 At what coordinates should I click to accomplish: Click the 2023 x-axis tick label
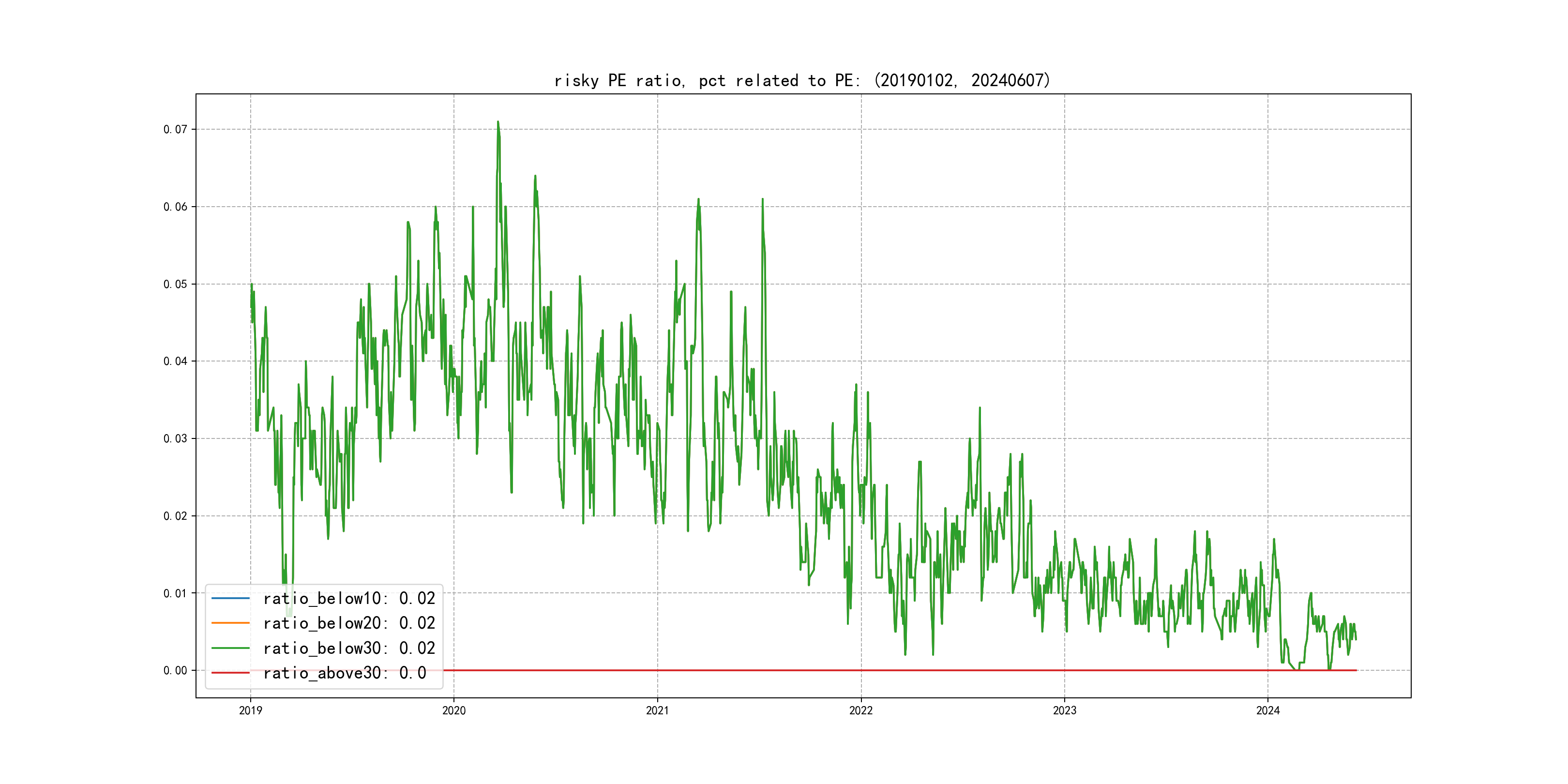tap(1064, 710)
